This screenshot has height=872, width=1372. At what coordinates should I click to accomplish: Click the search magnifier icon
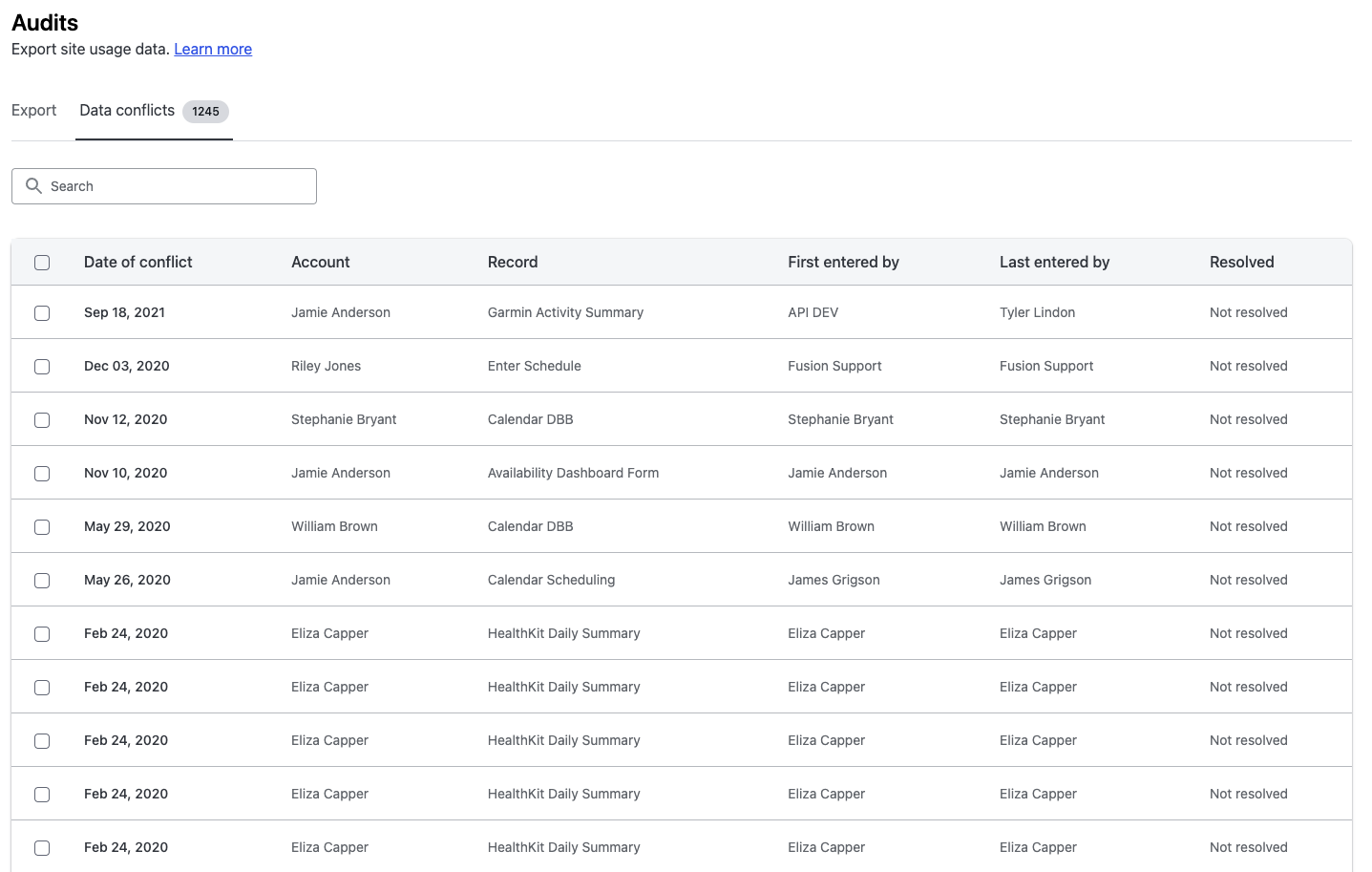pos(34,185)
